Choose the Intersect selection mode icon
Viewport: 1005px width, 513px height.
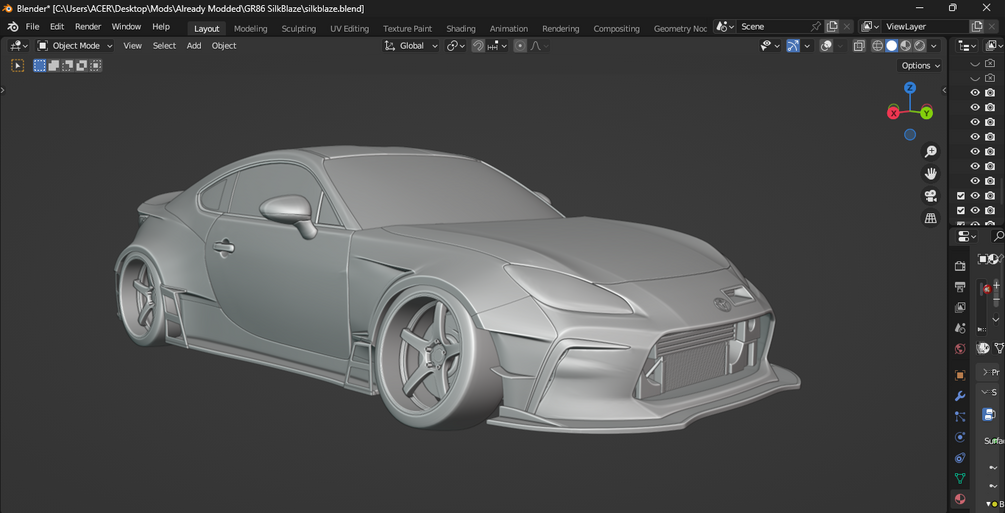[x=96, y=65]
